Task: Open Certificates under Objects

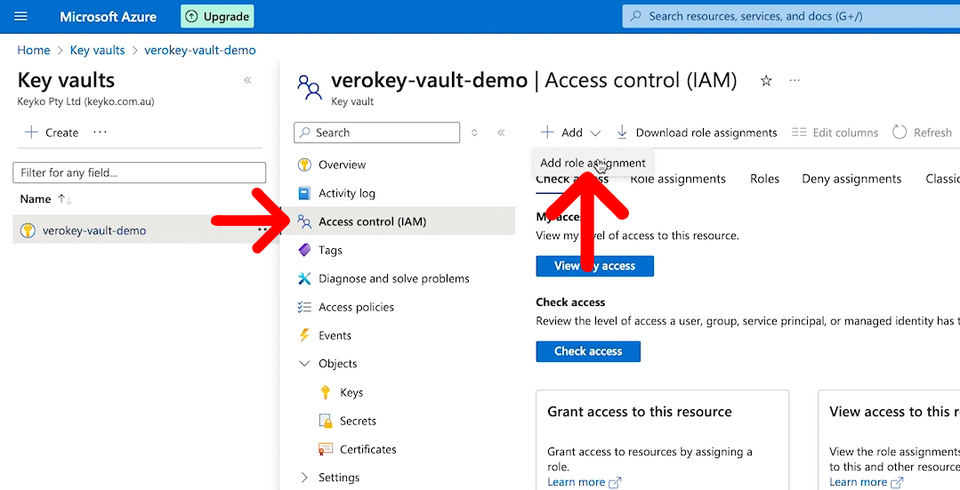Action: (367, 450)
